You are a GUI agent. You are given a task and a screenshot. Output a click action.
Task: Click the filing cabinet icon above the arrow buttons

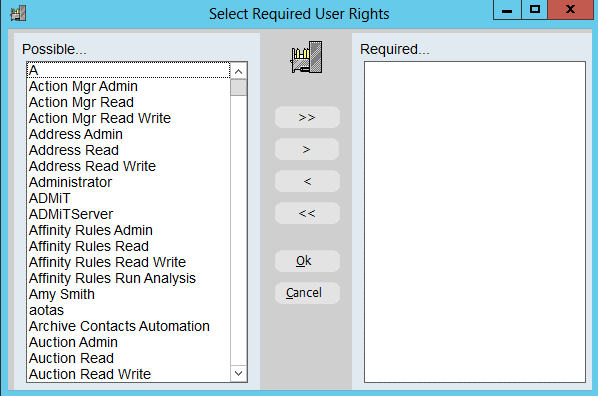306,57
